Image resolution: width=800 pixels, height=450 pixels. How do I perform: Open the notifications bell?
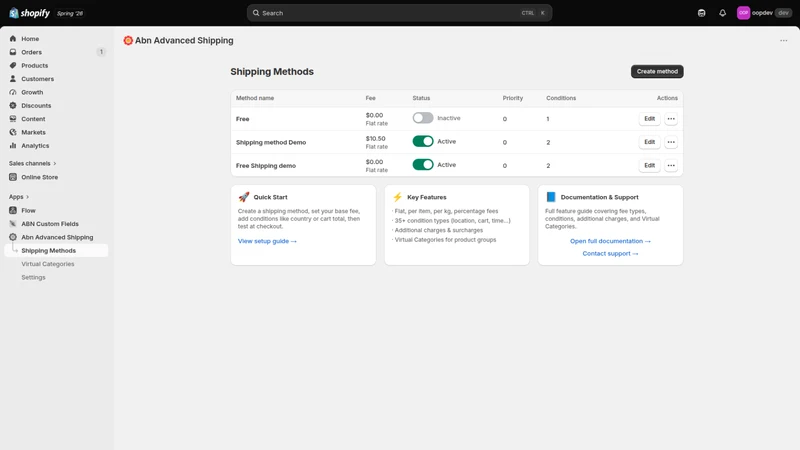click(x=722, y=13)
